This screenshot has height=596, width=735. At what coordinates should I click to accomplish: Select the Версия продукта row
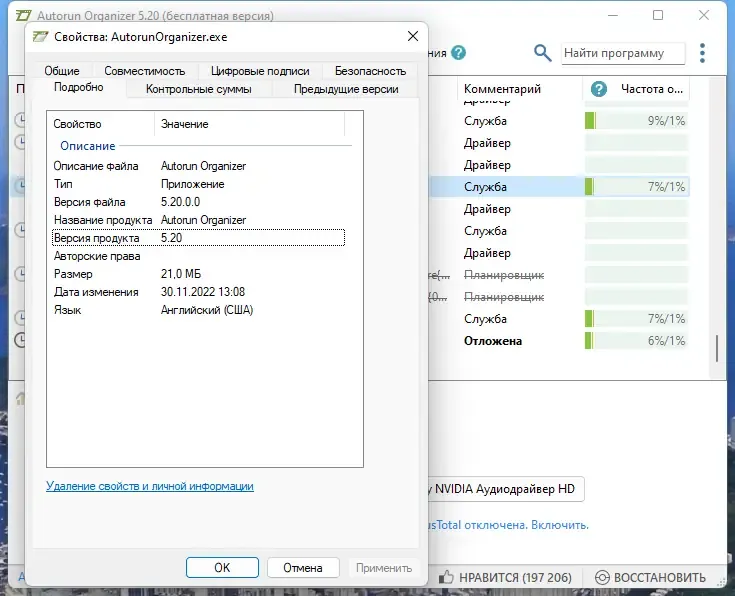(x=198, y=238)
